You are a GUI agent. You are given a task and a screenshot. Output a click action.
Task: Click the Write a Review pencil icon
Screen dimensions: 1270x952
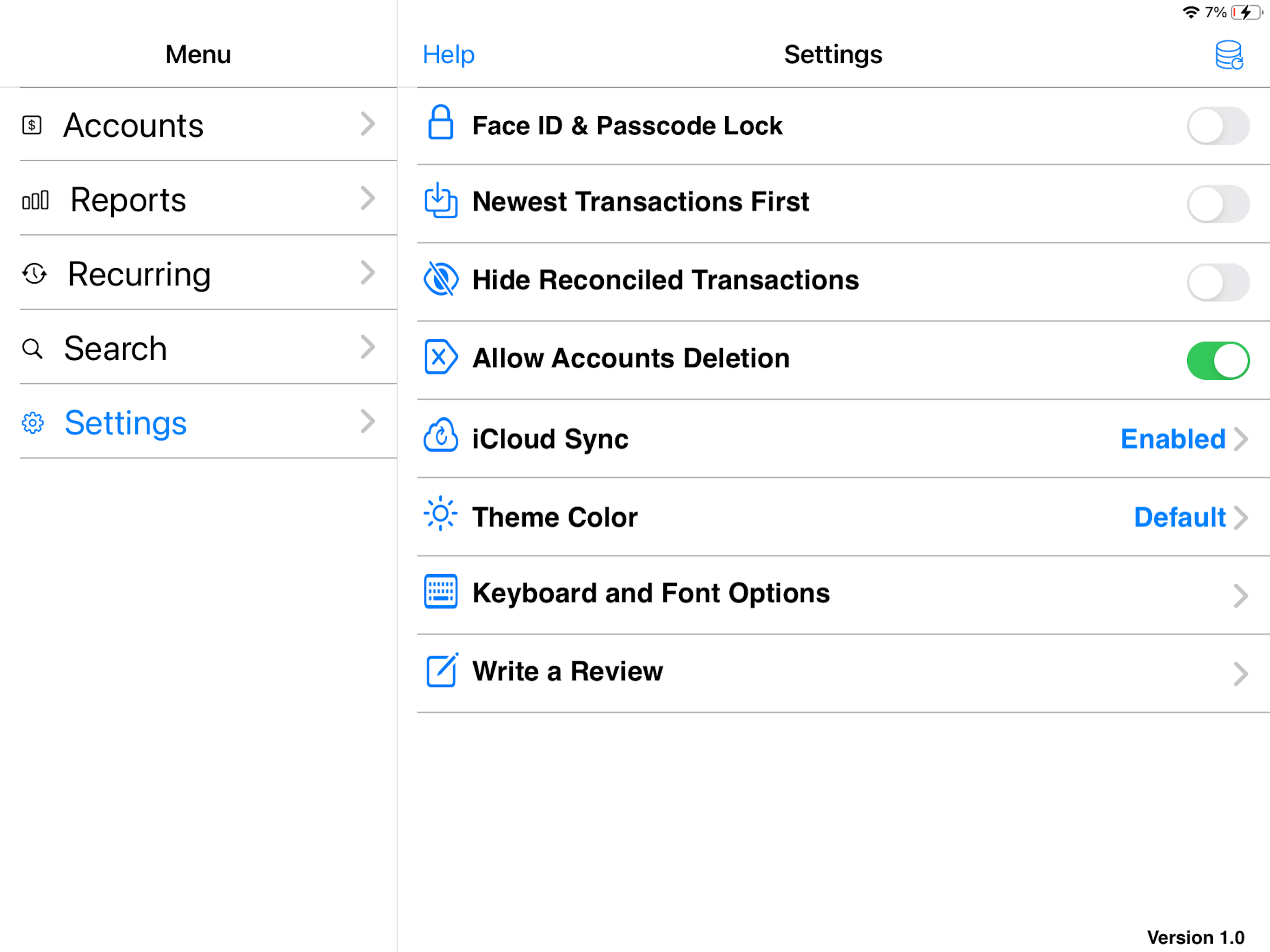click(442, 670)
